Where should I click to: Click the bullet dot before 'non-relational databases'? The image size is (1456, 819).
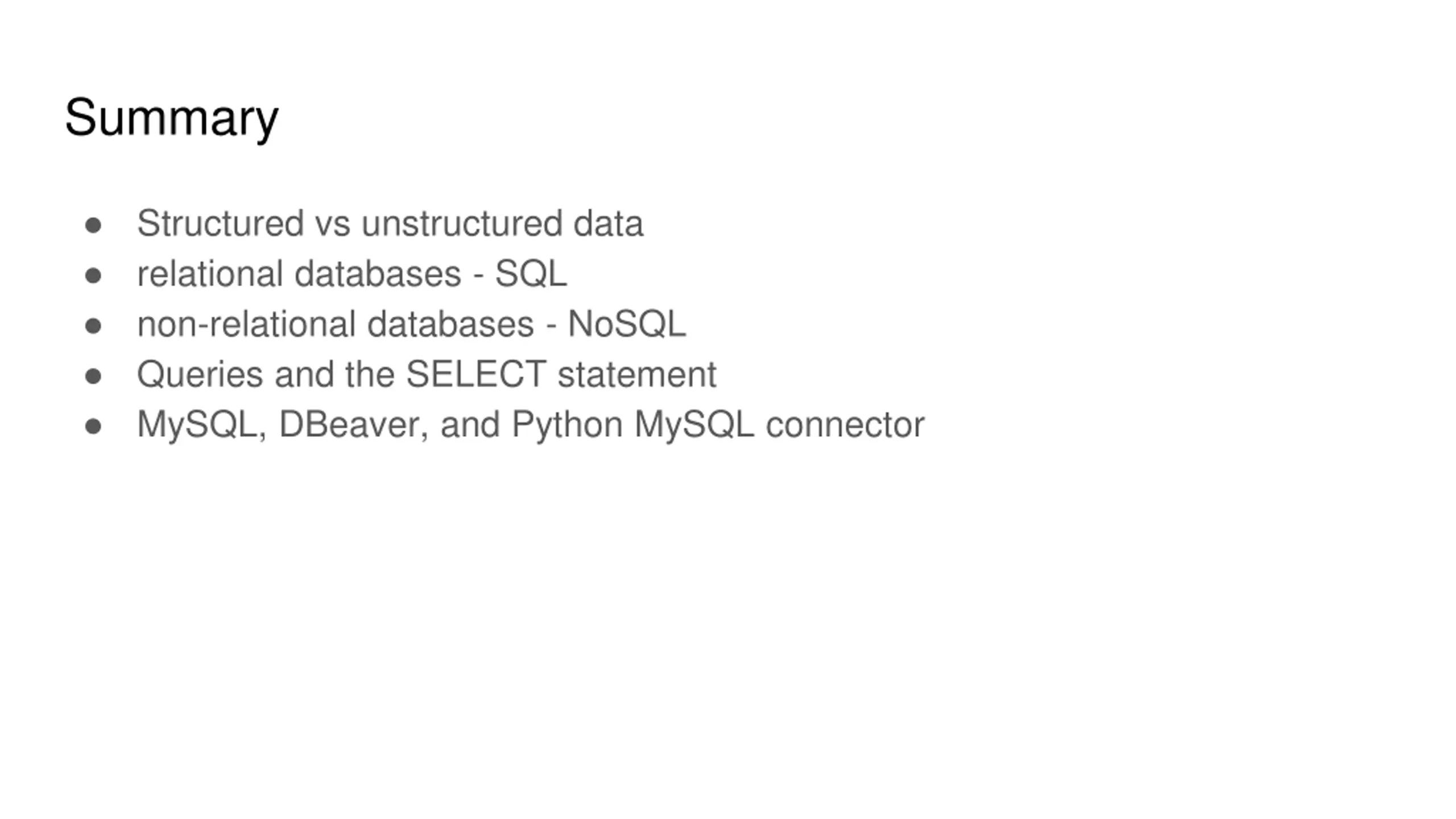[93, 326]
